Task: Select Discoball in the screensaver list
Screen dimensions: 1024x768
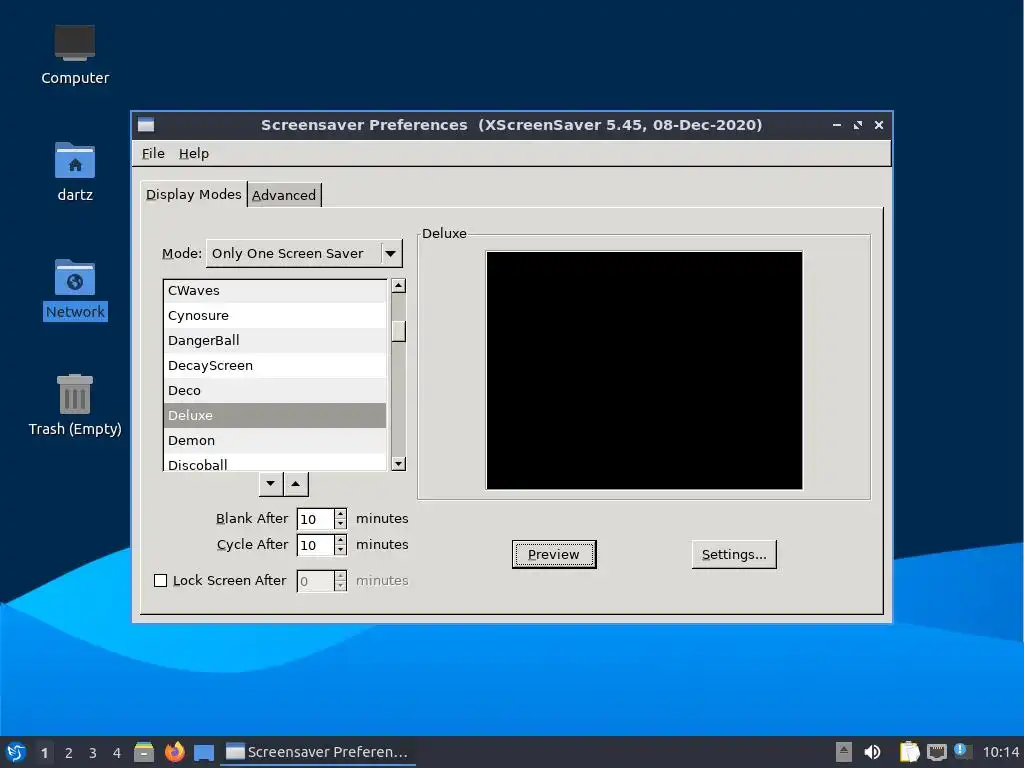Action: [275, 462]
